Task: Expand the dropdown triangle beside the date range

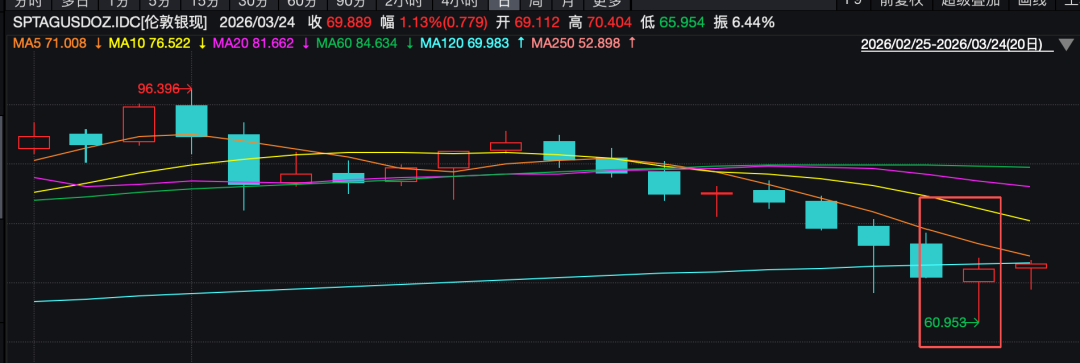Action: click(1065, 45)
